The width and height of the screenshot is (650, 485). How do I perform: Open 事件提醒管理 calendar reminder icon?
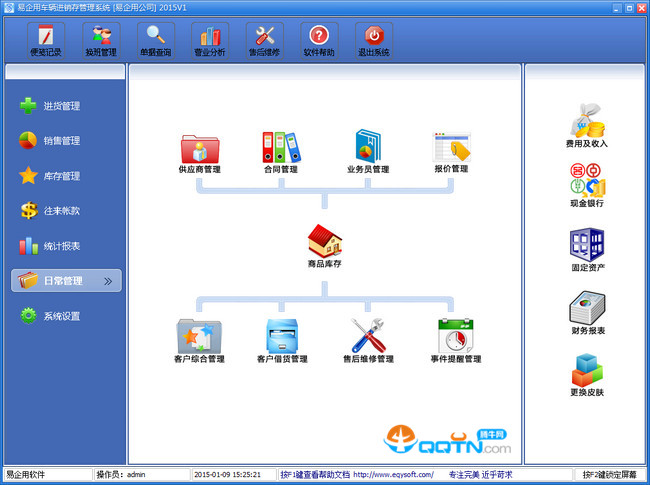tap(456, 335)
